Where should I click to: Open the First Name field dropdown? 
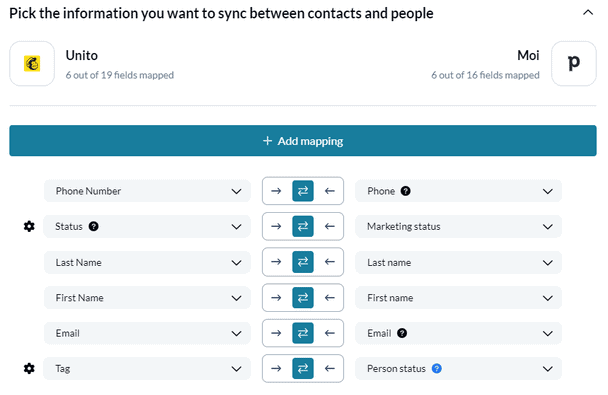tap(147, 298)
